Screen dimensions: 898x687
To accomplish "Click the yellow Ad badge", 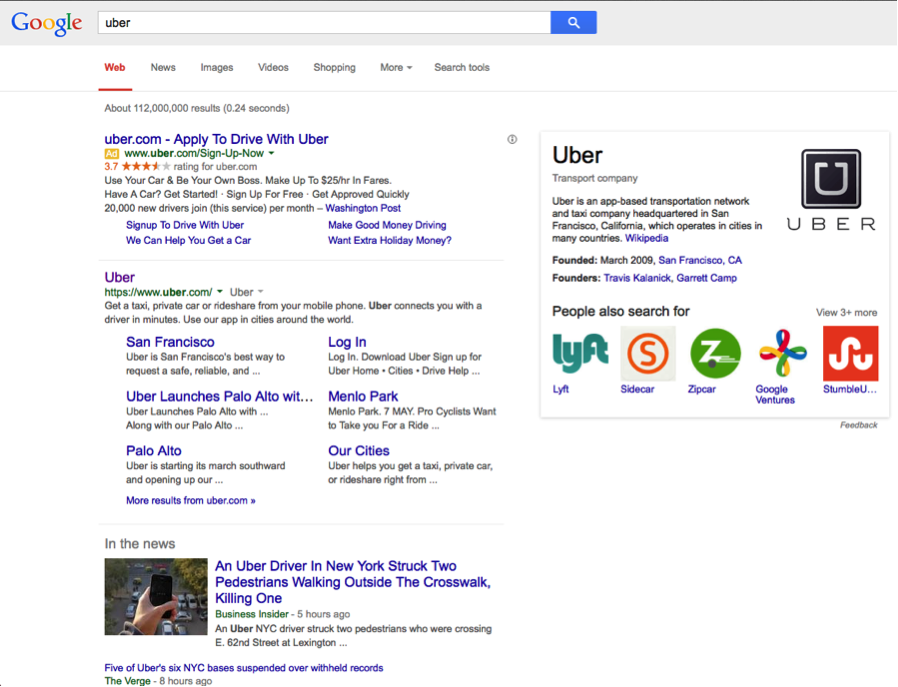I will click(111, 153).
